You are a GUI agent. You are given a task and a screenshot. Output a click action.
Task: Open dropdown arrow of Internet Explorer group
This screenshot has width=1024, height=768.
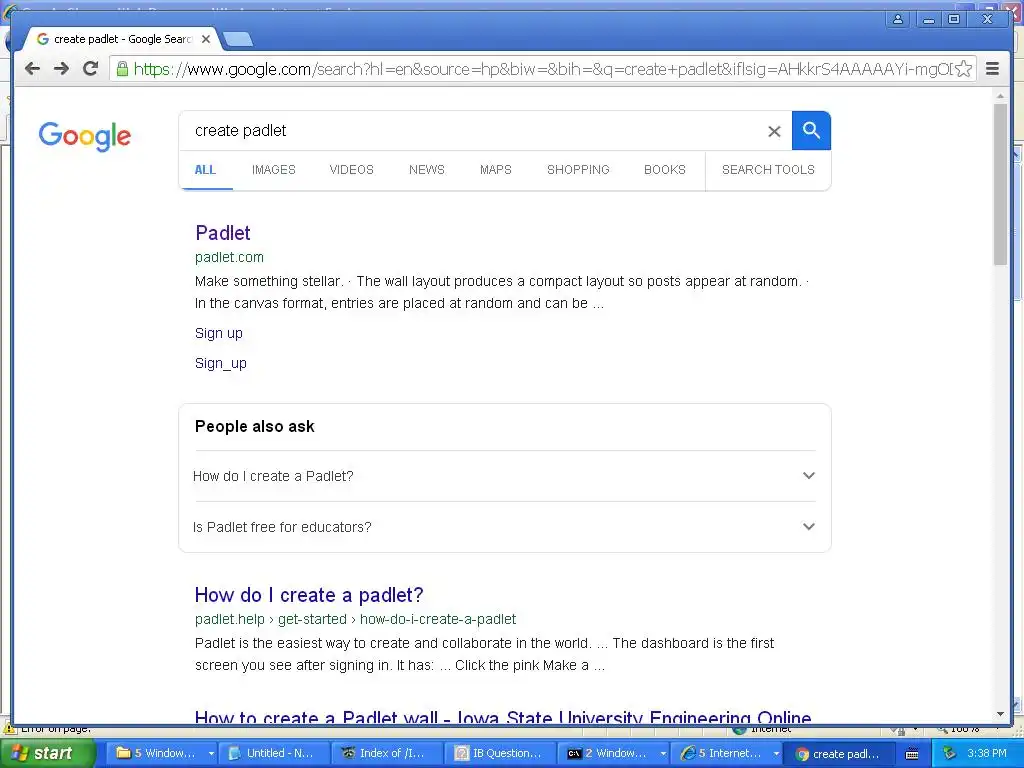[776, 754]
